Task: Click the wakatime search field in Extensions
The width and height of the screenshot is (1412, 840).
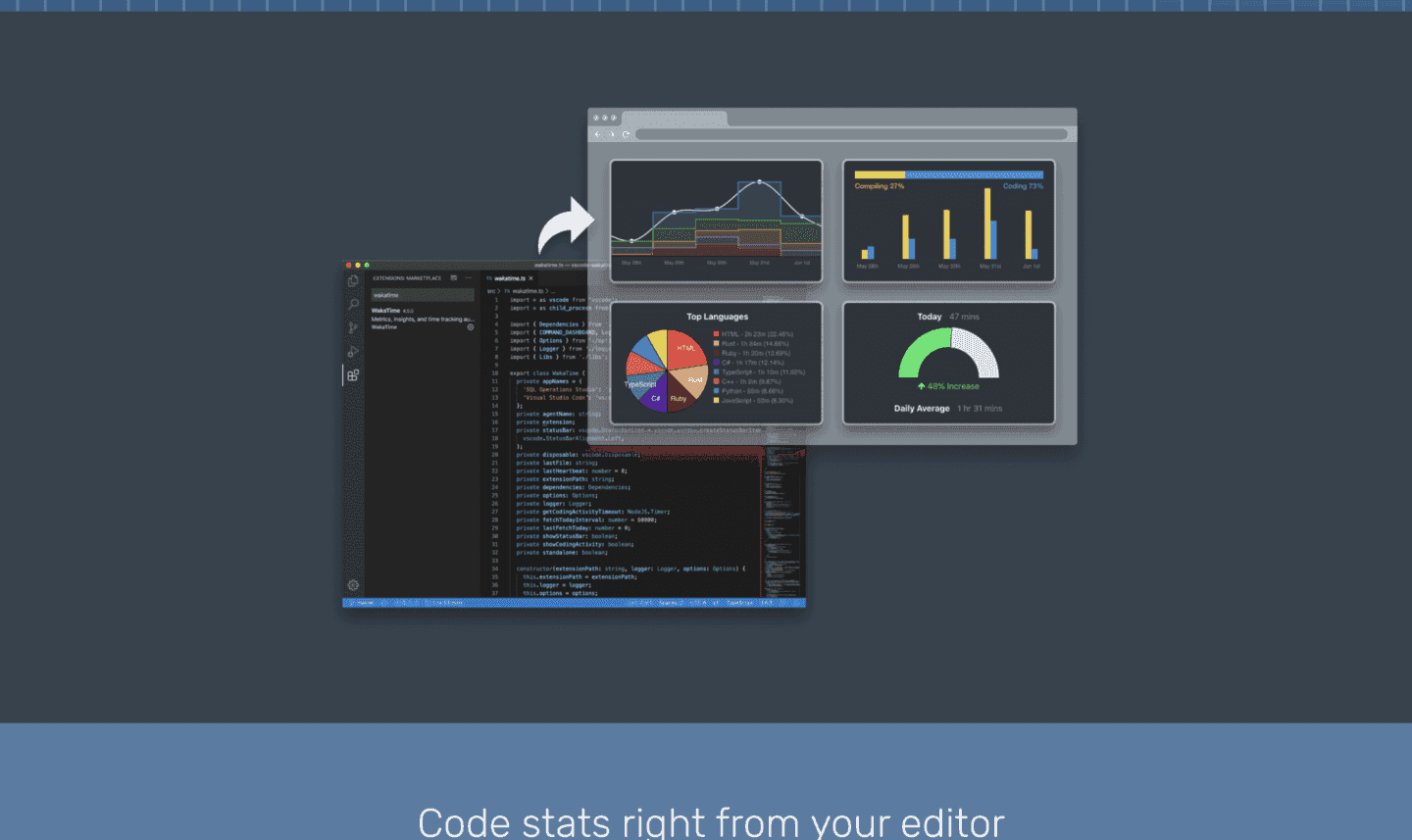Action: point(422,295)
